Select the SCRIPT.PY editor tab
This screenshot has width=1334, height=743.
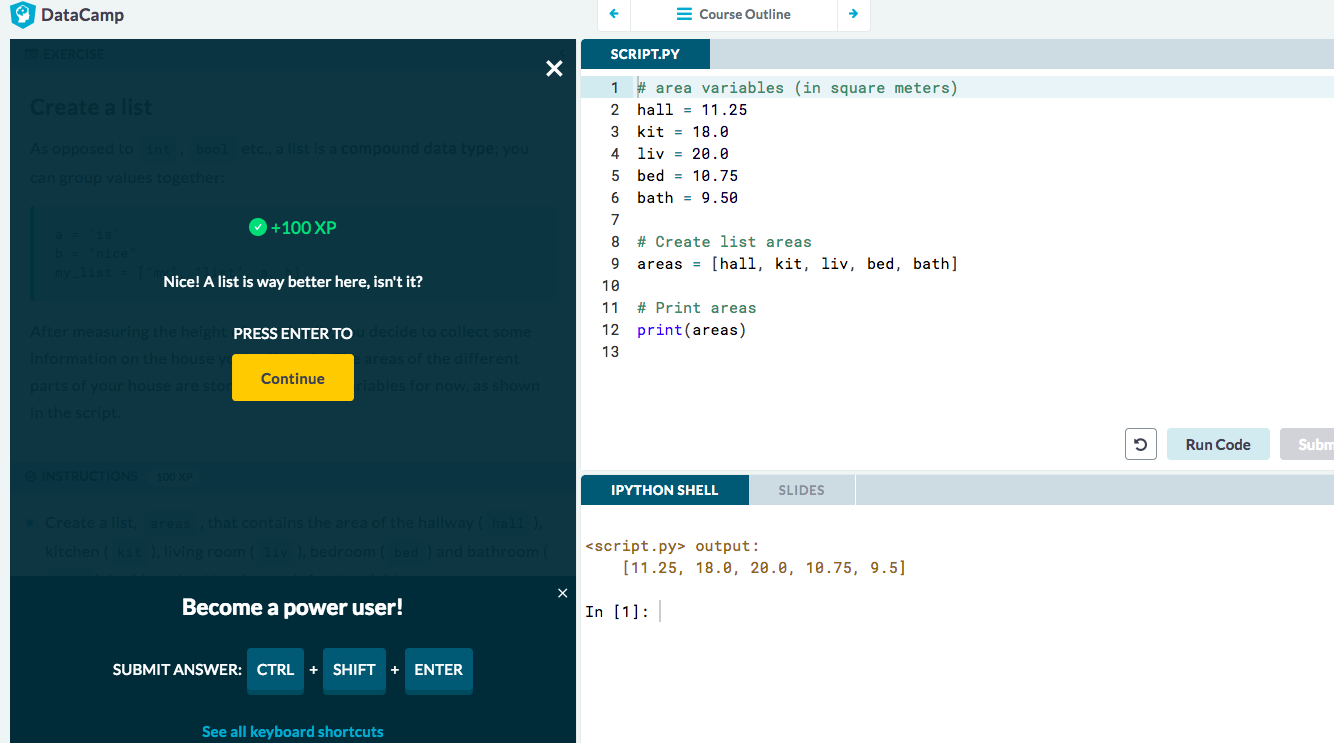point(645,54)
